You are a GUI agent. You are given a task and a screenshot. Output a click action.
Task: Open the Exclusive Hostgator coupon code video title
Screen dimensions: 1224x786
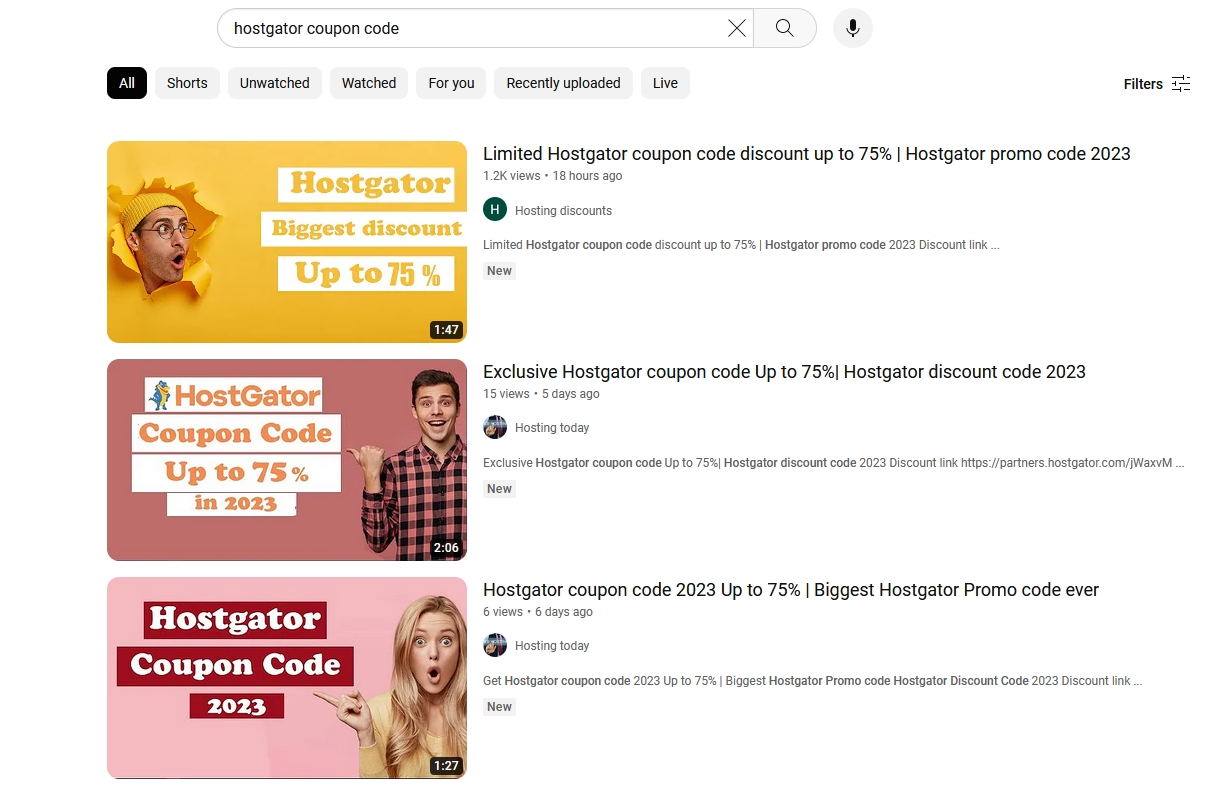pyautogui.click(x=784, y=372)
